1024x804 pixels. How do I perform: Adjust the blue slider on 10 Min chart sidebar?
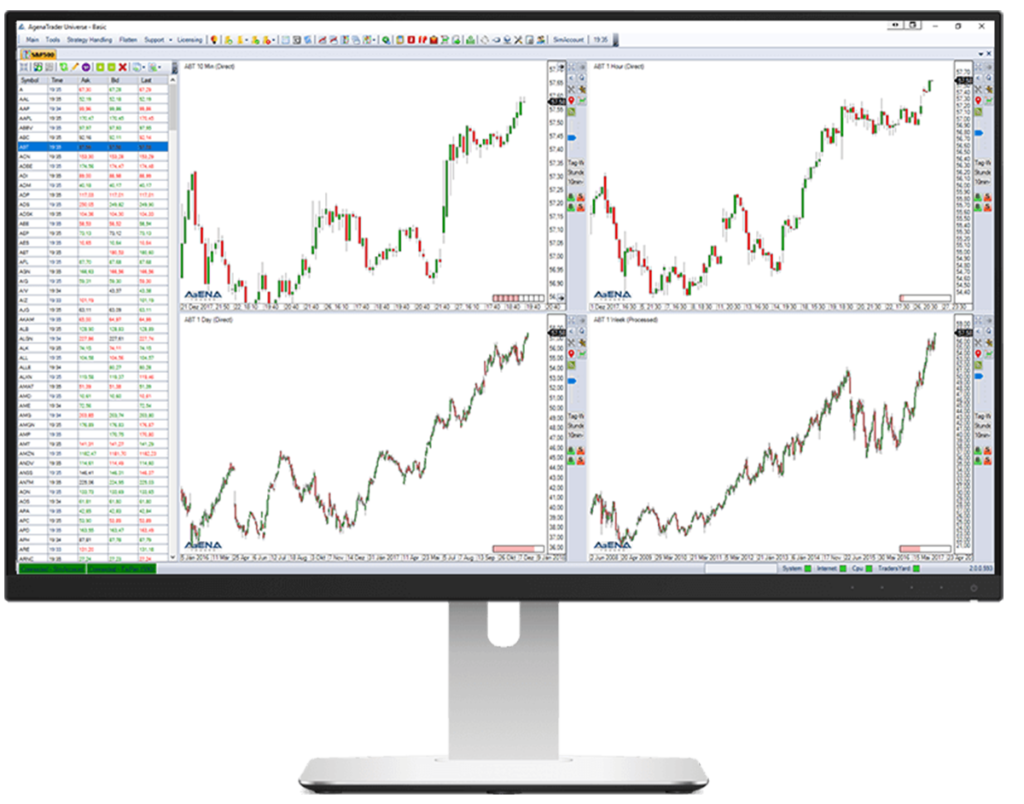tap(571, 138)
